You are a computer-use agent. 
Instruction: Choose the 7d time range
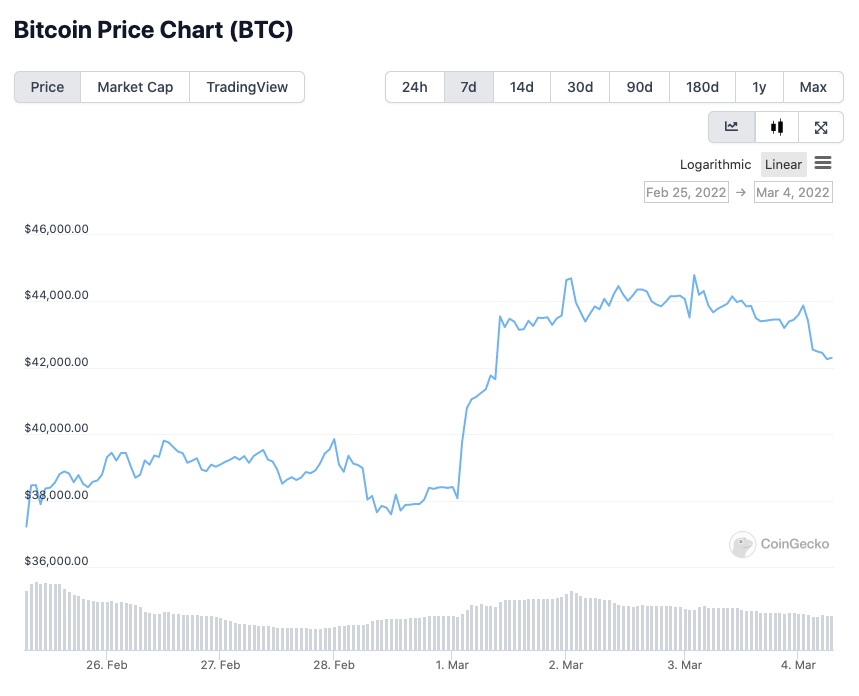(x=468, y=87)
